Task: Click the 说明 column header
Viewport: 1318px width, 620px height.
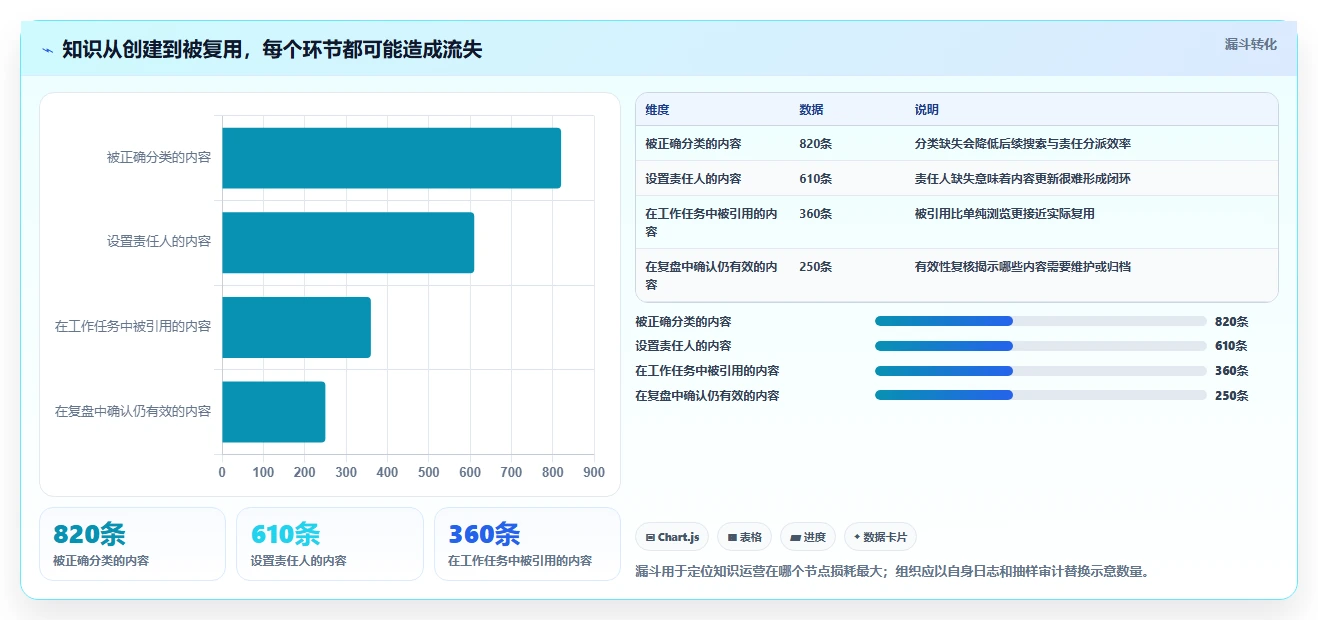Action: pos(927,110)
